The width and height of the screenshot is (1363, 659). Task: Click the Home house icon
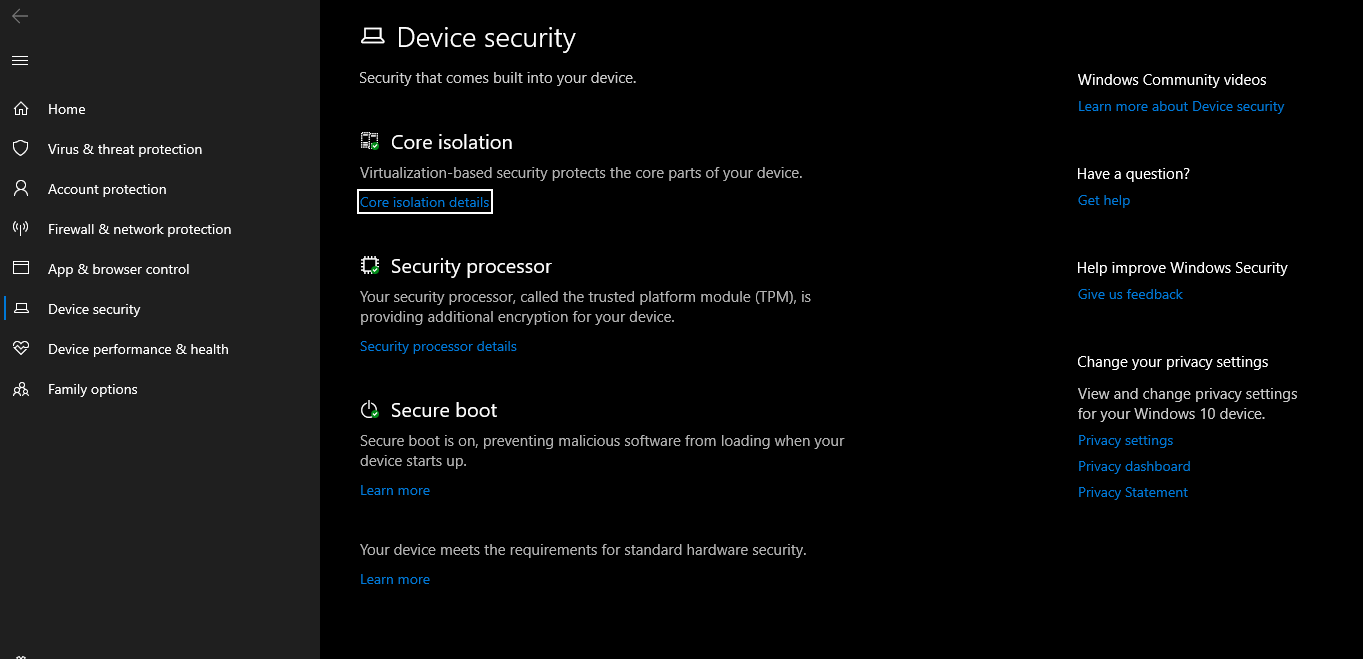point(20,109)
